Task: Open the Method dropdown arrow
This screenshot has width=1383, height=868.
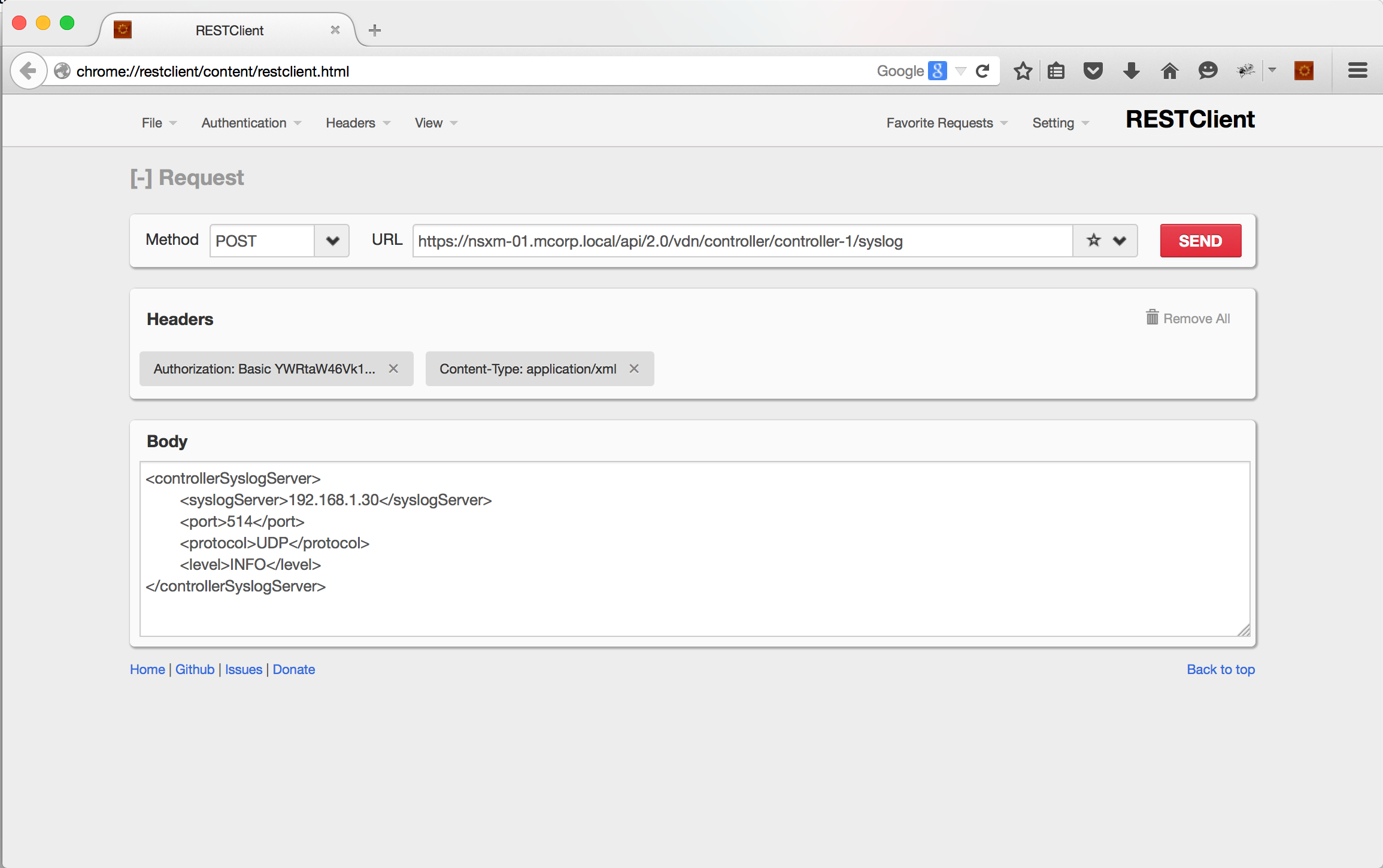Action: (332, 241)
